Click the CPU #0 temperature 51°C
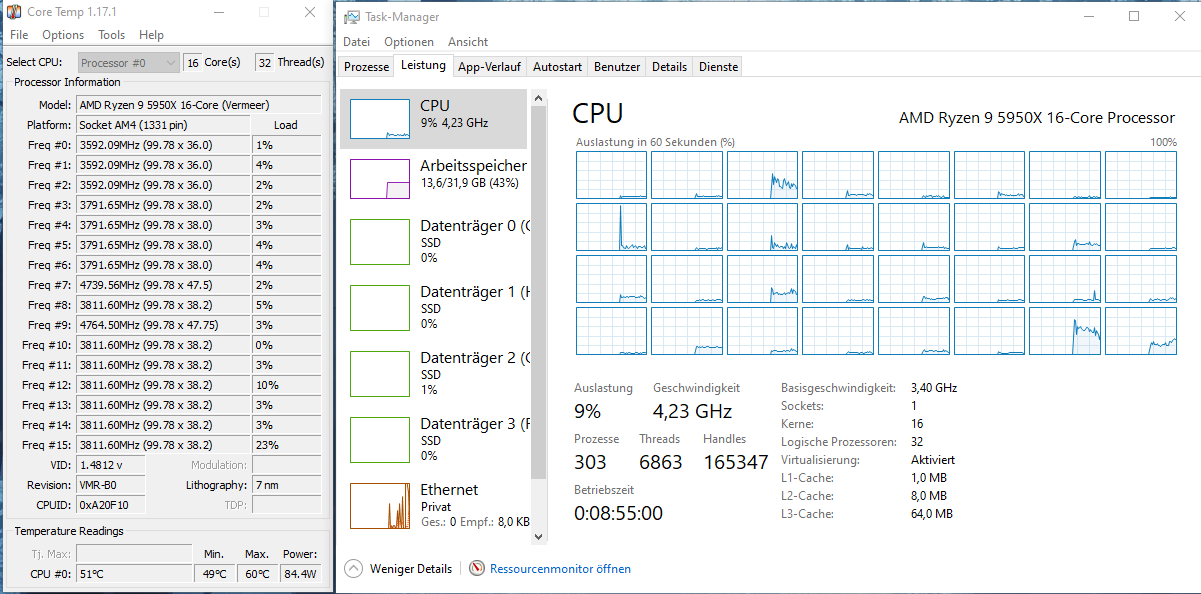This screenshot has height=594, width=1201. (133, 574)
